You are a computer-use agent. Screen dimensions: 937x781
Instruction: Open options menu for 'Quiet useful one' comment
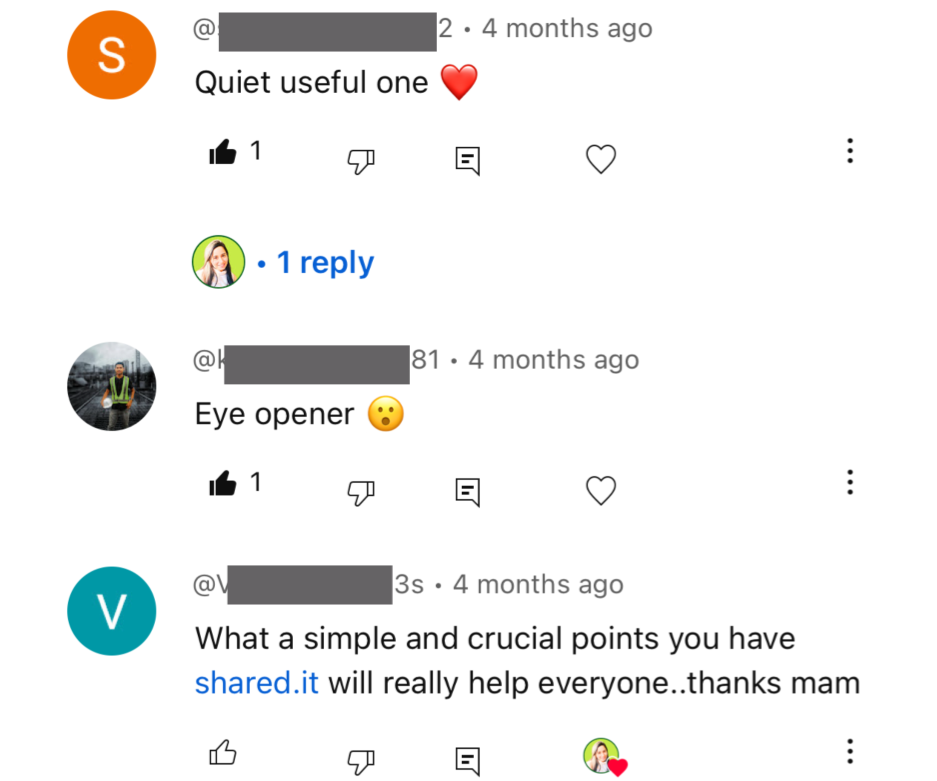pos(849,152)
